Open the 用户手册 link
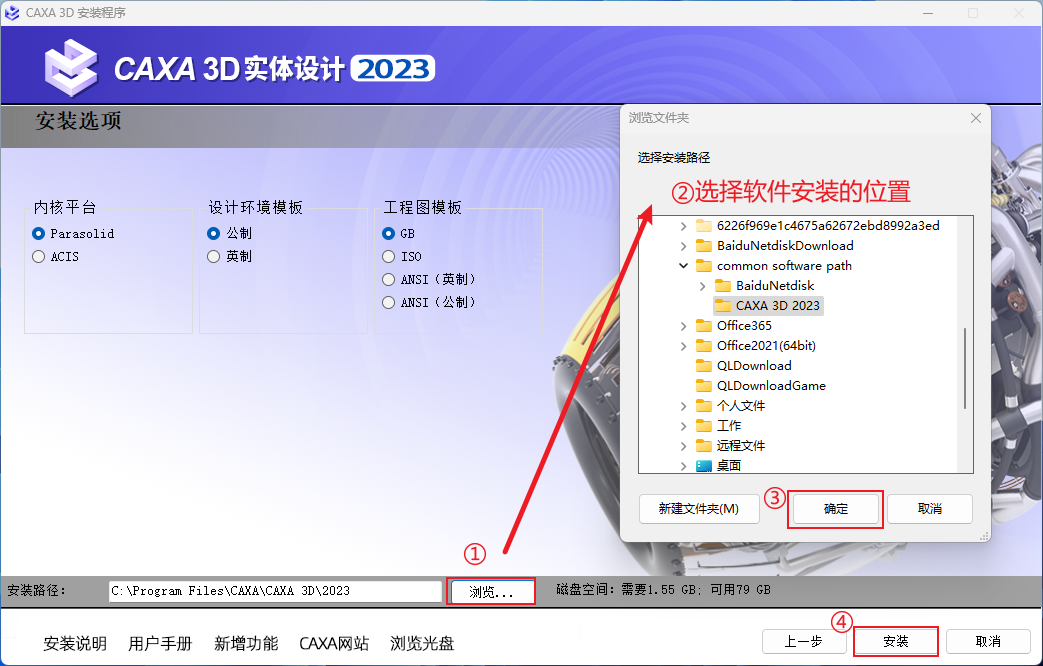Viewport: 1043px width, 666px height. coord(160,643)
